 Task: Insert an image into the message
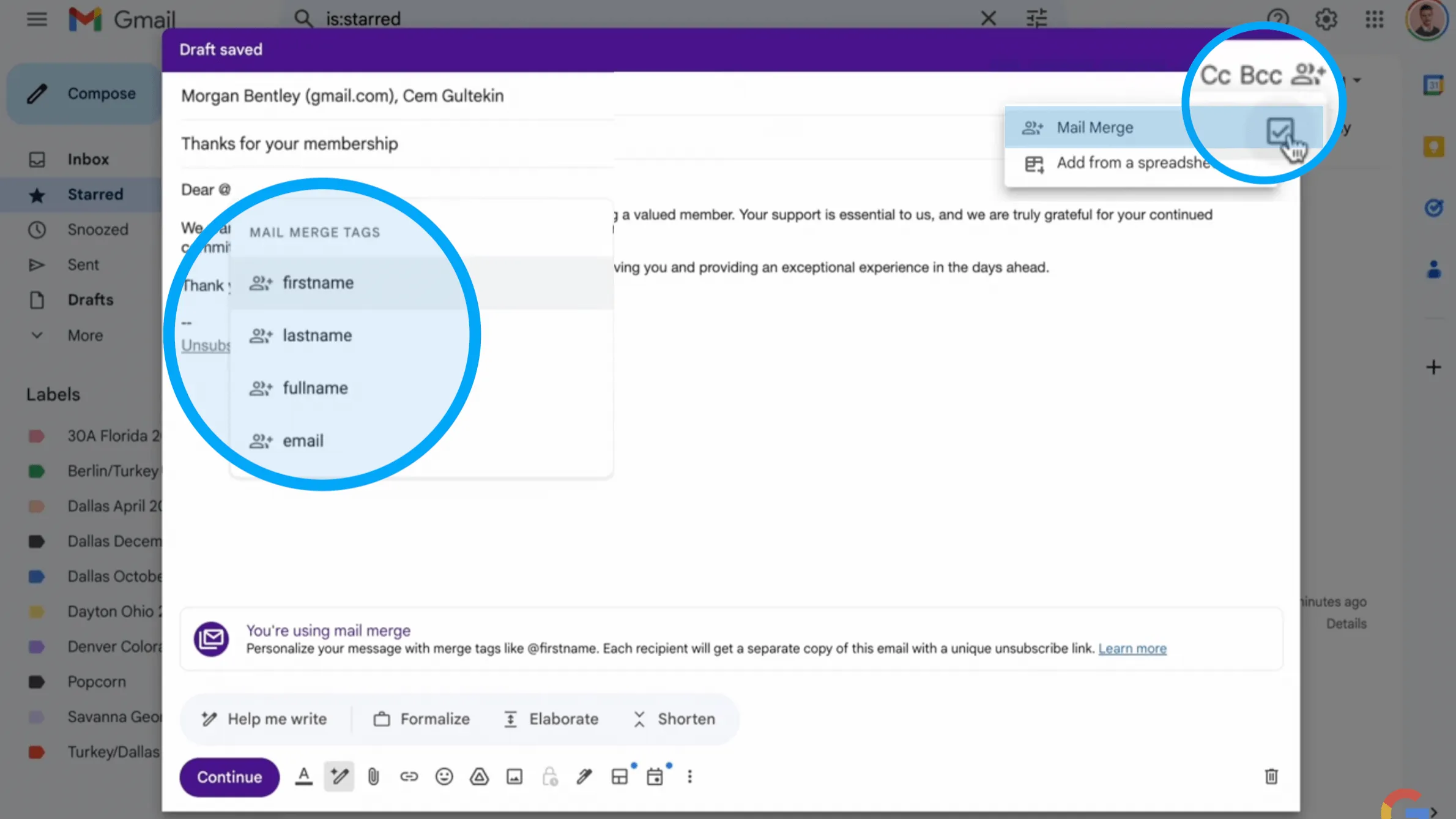(514, 776)
